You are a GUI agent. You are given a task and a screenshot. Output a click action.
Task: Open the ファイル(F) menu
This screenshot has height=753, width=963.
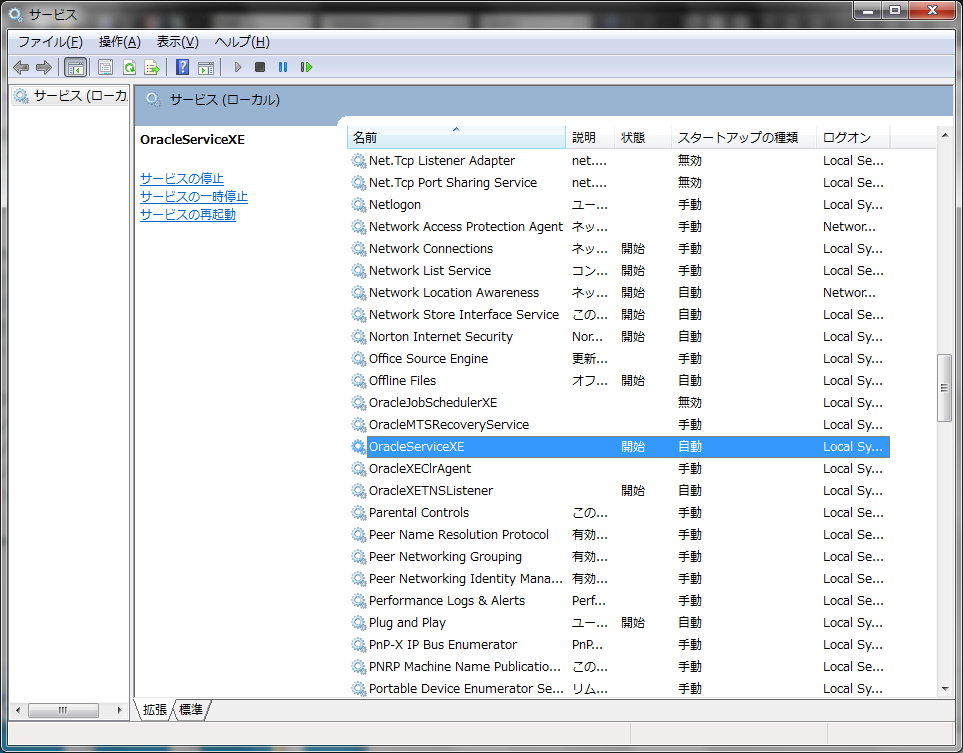pos(50,42)
